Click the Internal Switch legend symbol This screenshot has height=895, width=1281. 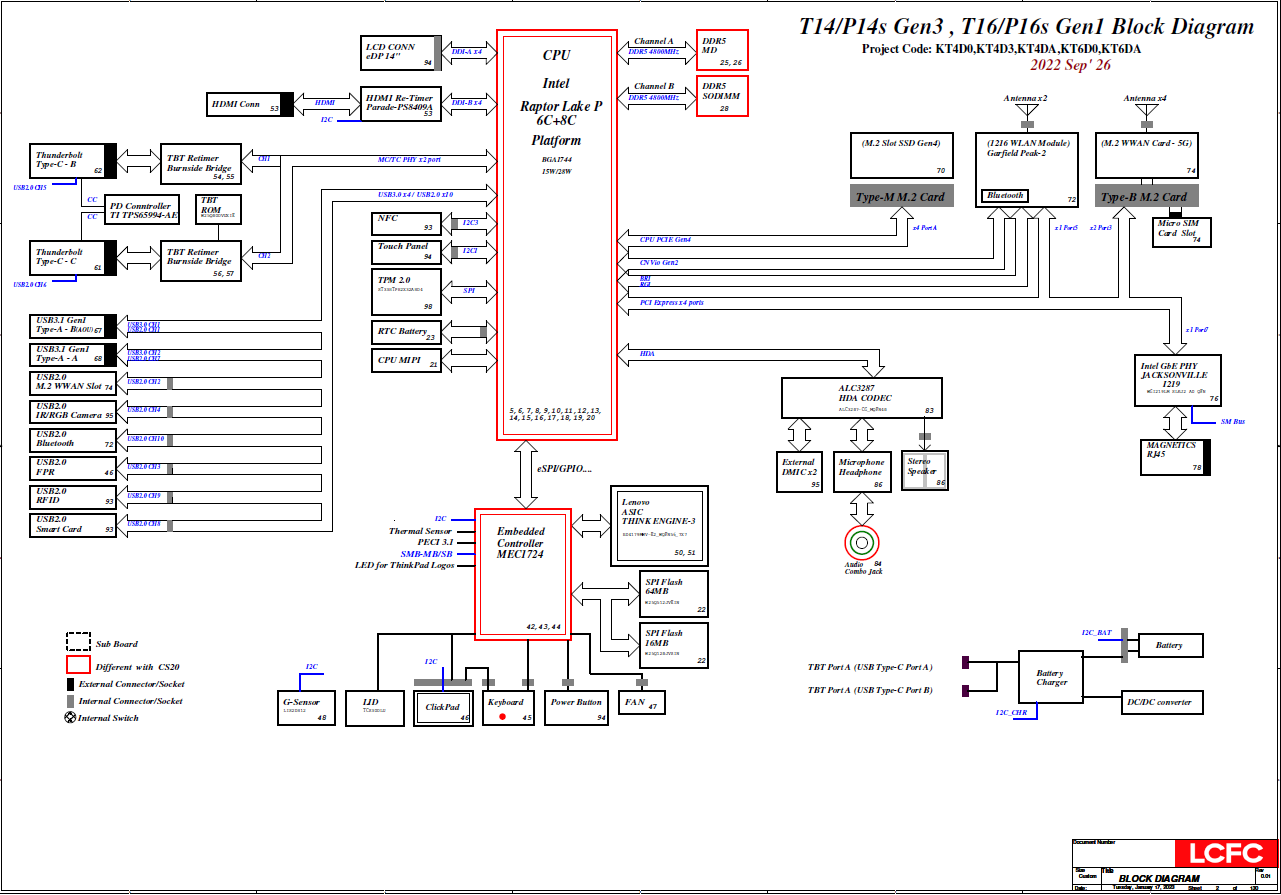point(70,718)
